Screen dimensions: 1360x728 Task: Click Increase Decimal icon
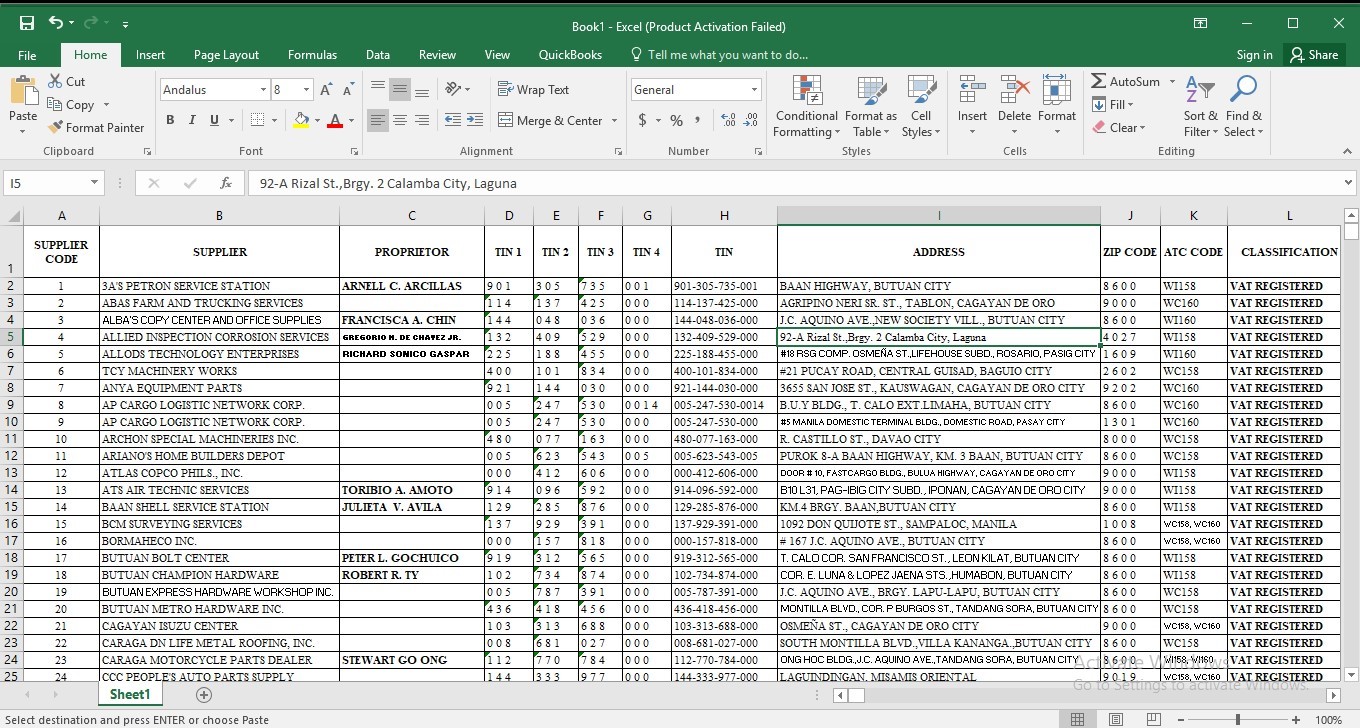(727, 120)
